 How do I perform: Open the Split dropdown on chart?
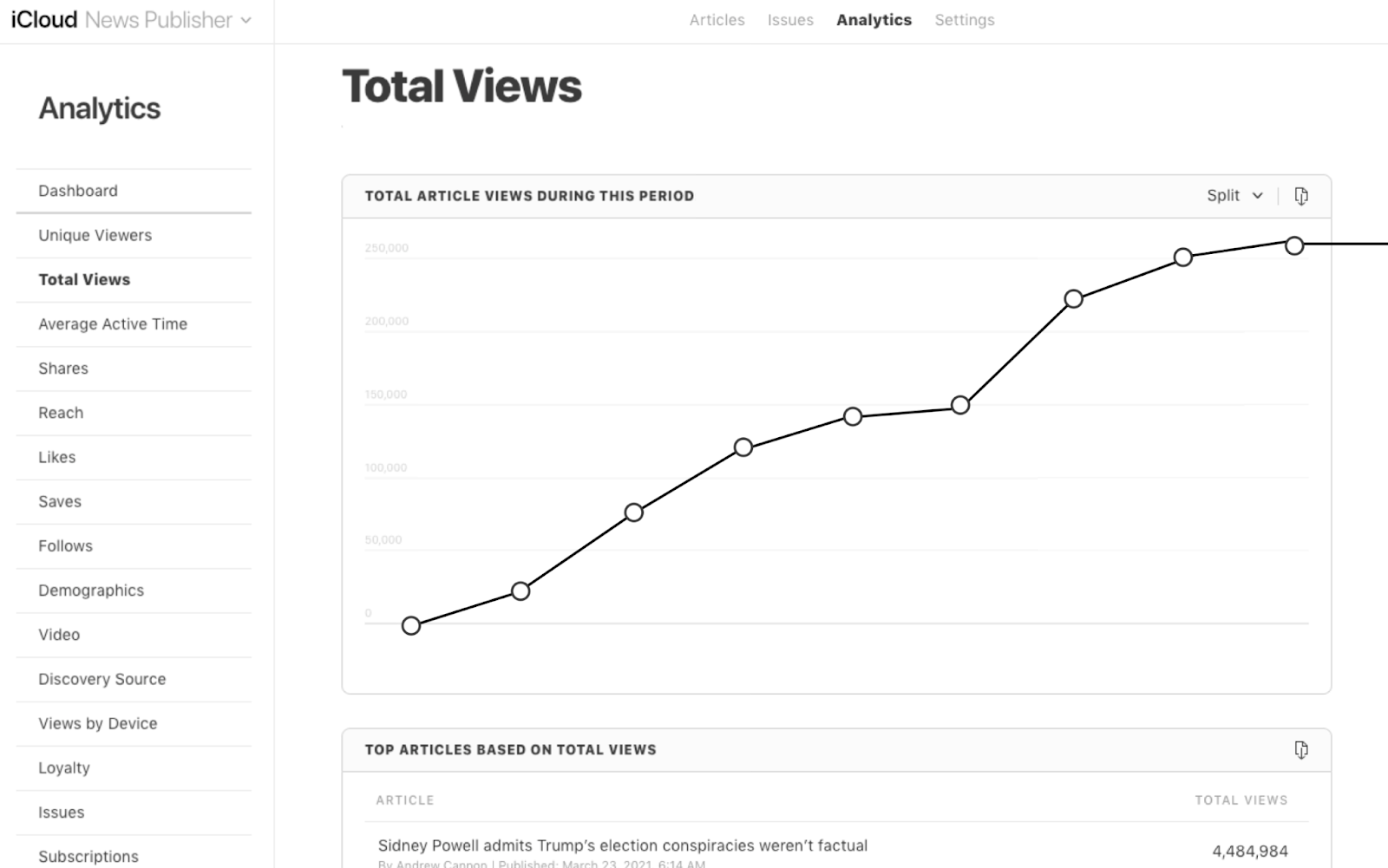pyautogui.click(x=1234, y=196)
